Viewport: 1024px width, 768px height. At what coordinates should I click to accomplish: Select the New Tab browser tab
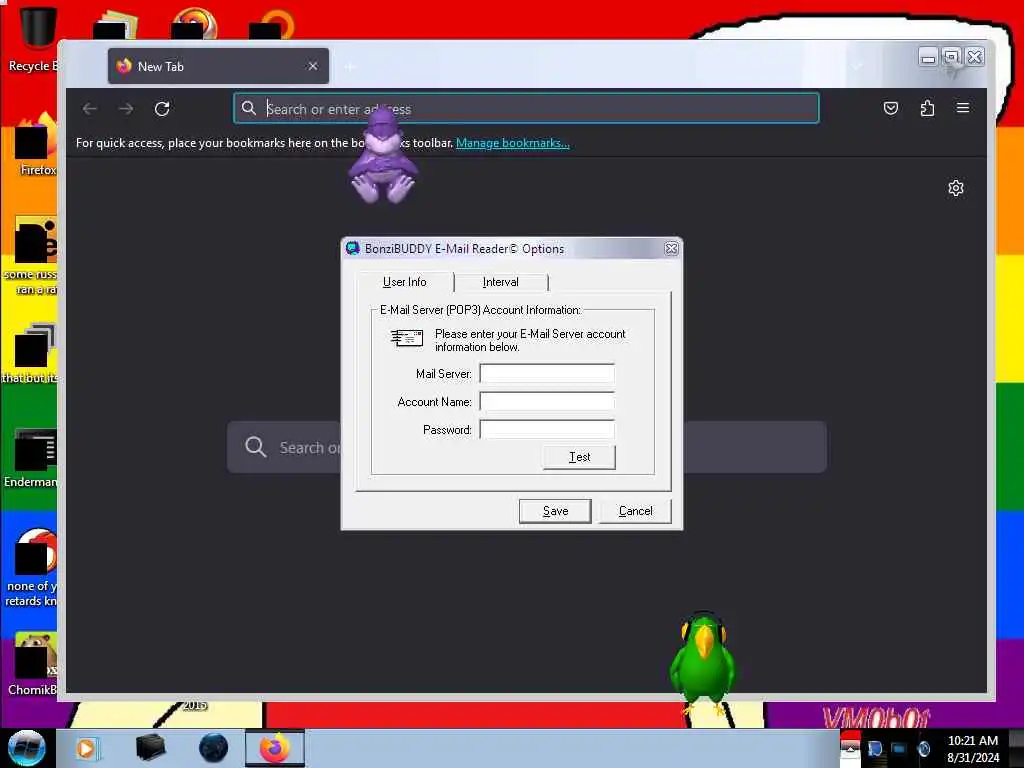(218, 66)
